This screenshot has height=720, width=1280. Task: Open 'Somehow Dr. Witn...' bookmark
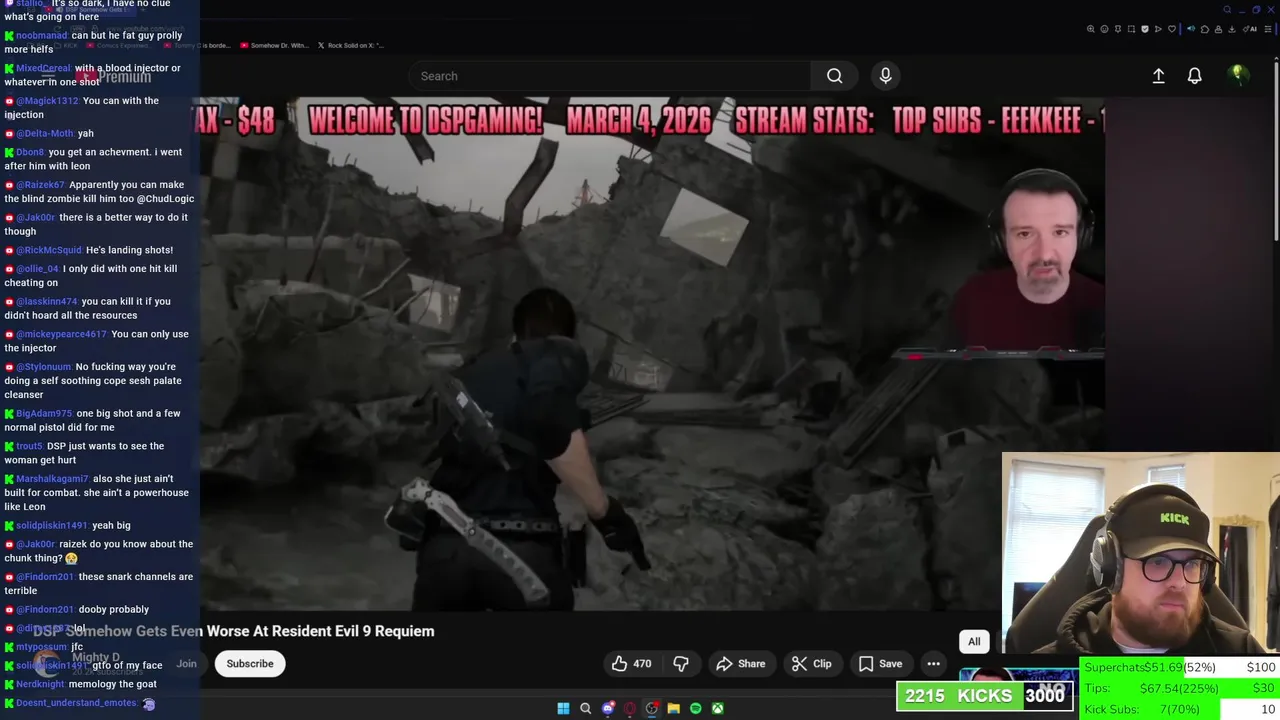click(274, 46)
